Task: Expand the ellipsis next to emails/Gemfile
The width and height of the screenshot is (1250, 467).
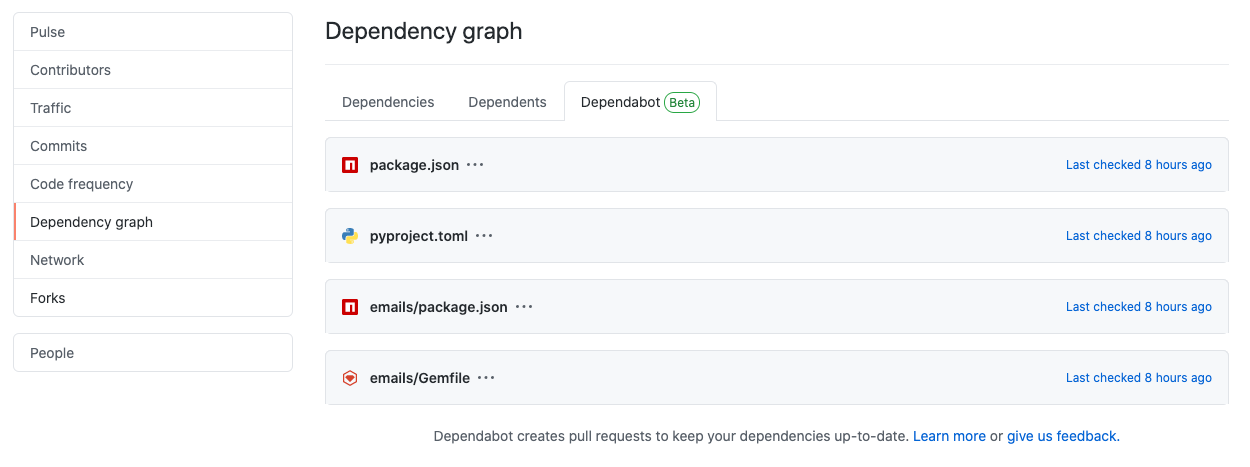Action: coord(486,378)
